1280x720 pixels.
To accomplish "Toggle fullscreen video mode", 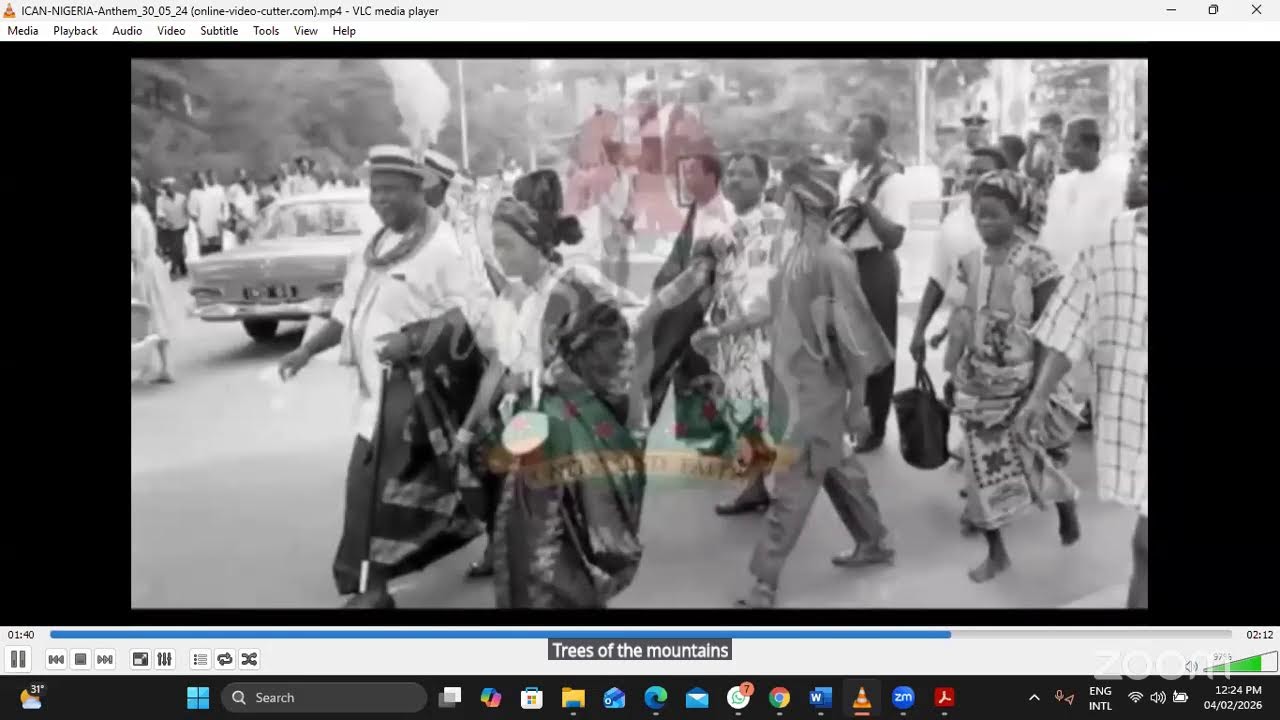I will point(140,659).
